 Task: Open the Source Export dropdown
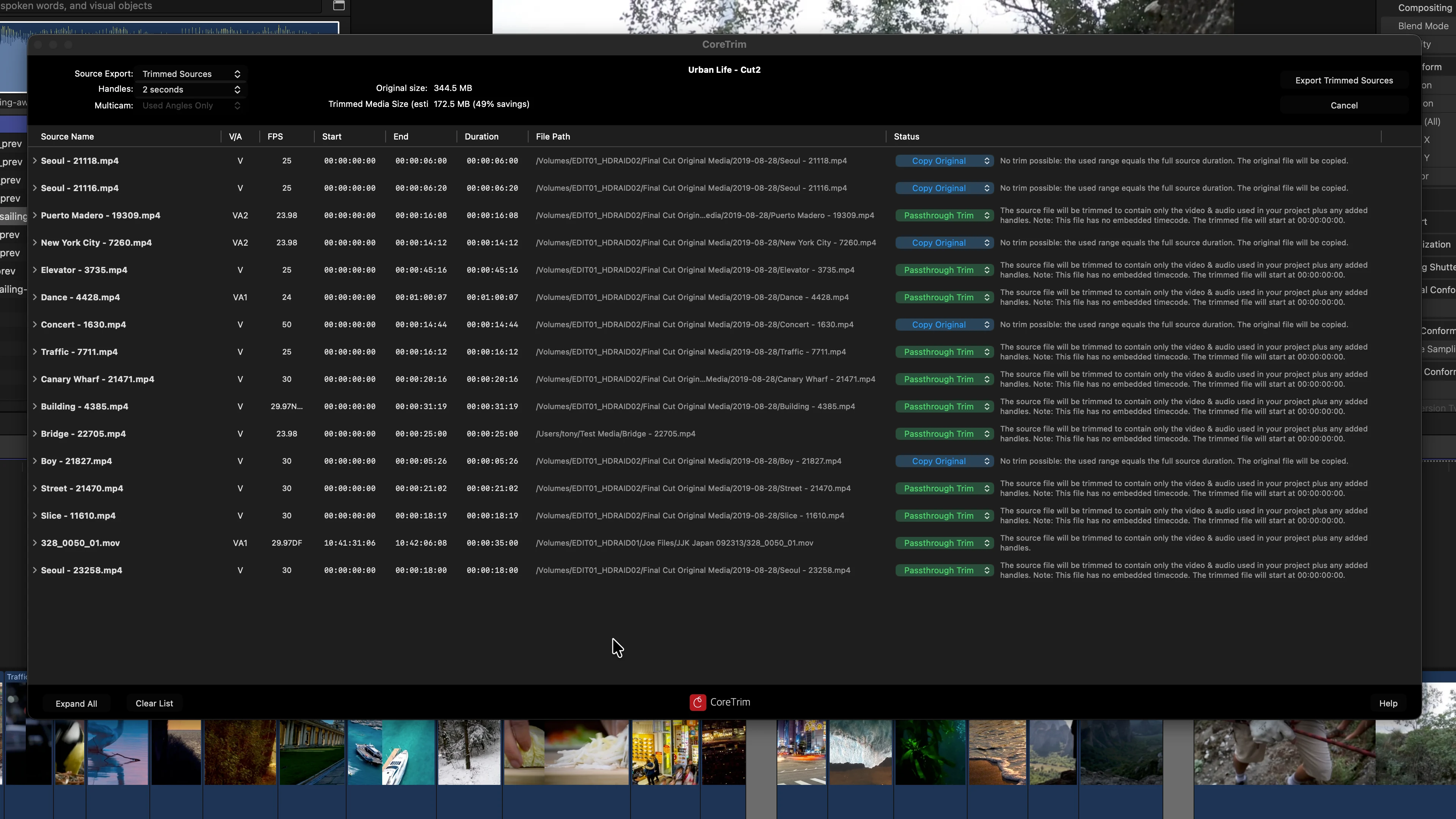coord(191,74)
